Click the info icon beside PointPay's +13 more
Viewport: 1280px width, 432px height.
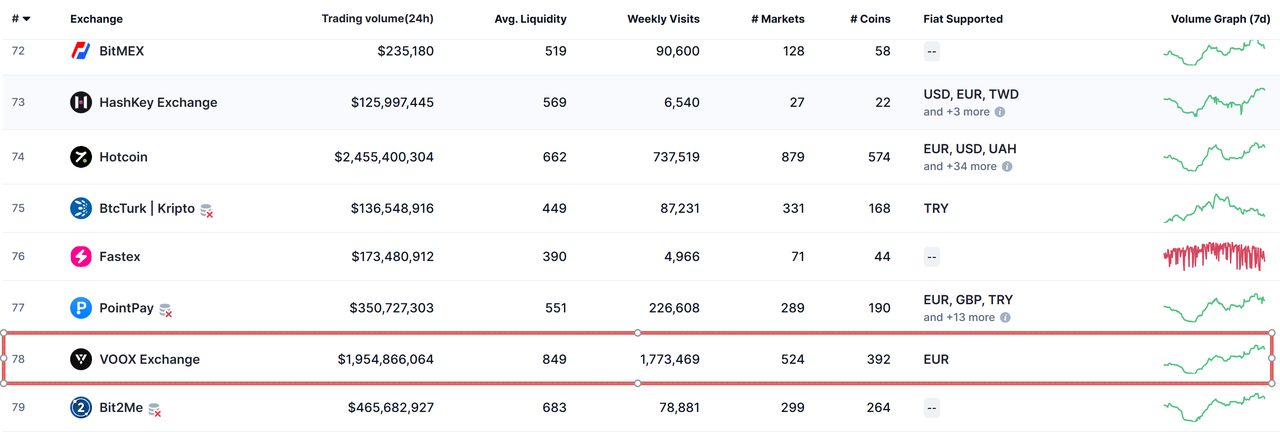[x=1005, y=317]
